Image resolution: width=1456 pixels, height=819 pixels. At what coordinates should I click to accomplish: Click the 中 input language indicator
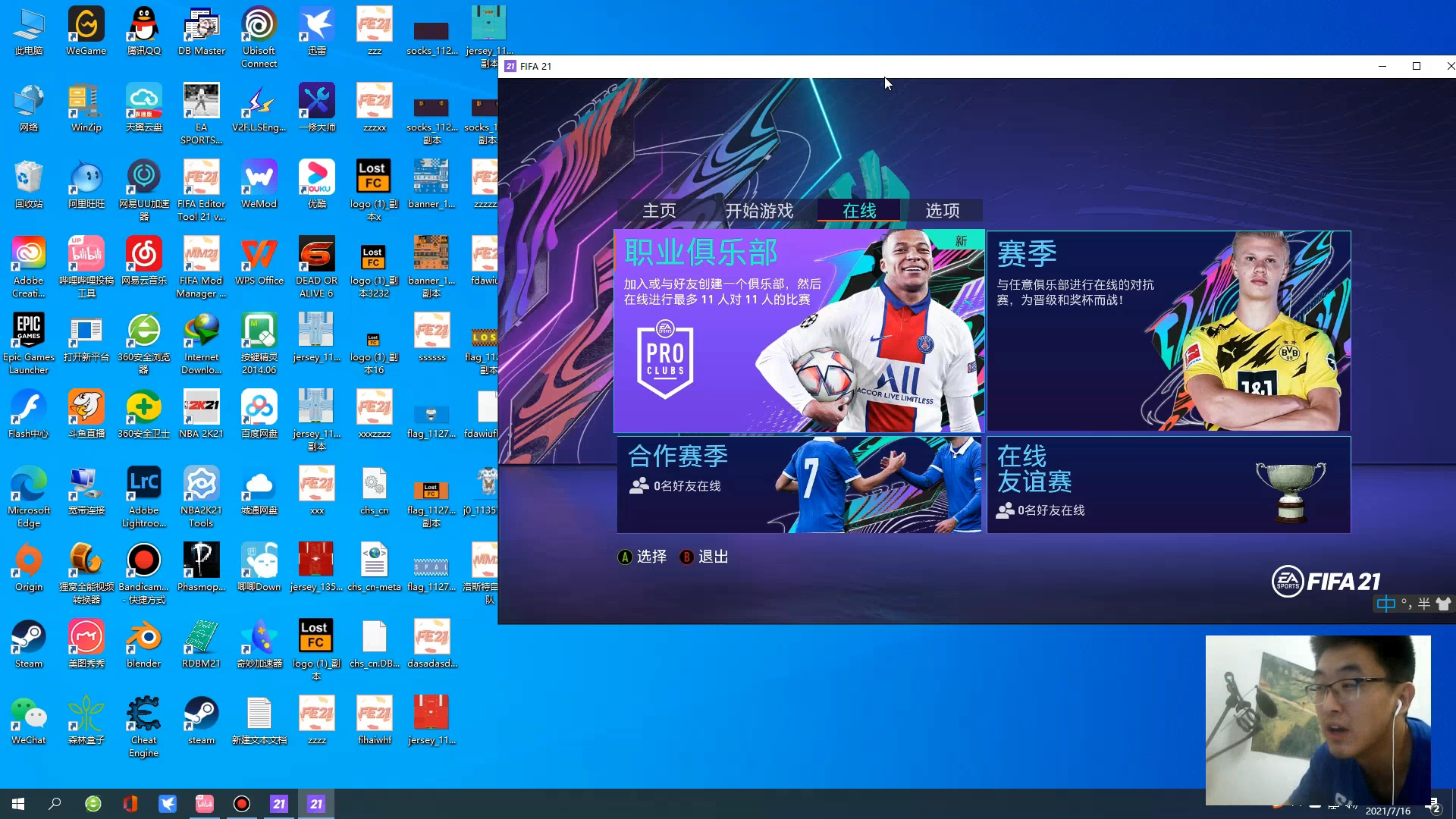(x=1385, y=604)
